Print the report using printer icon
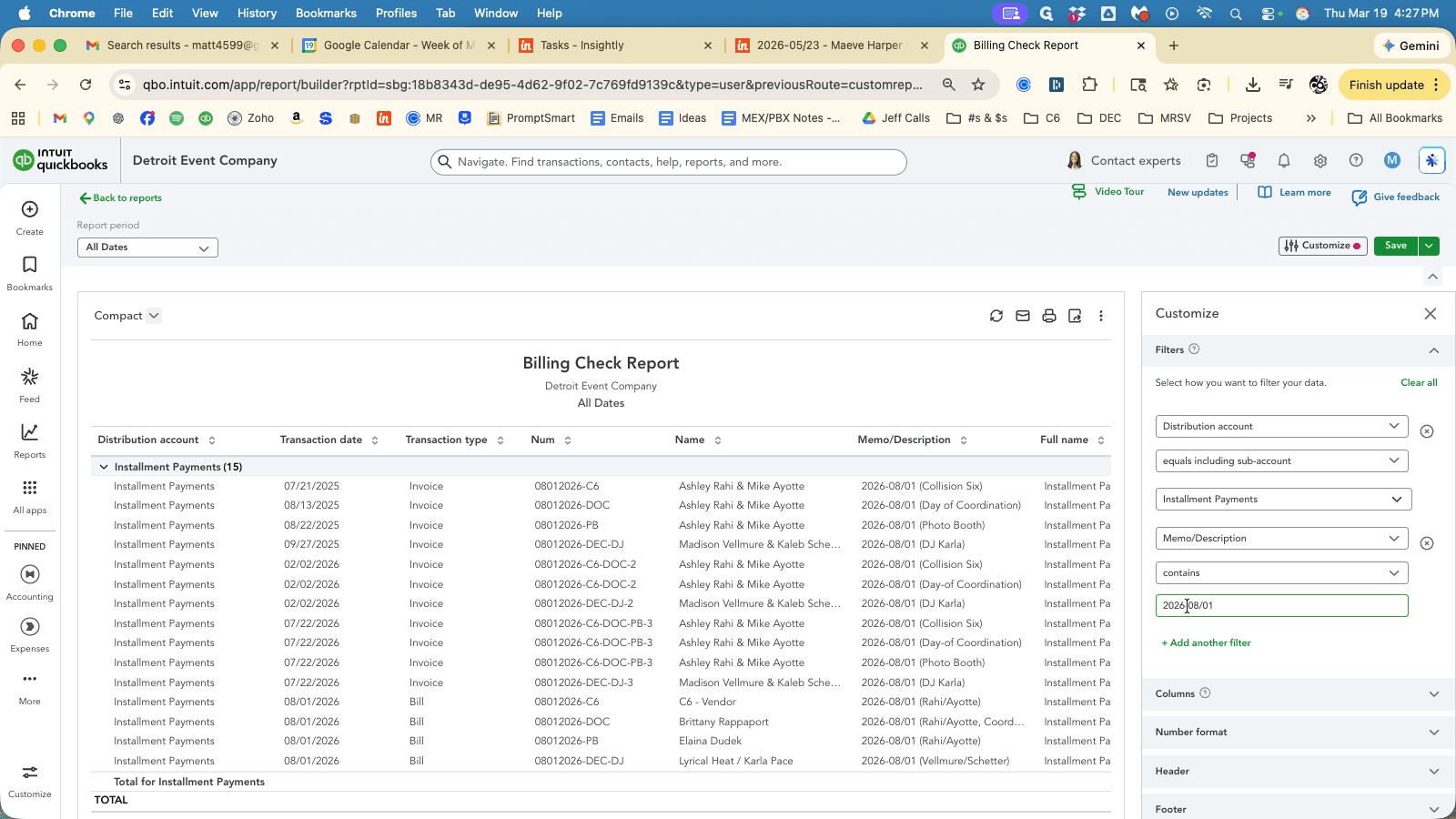The height and width of the screenshot is (819, 1456). (x=1049, y=316)
